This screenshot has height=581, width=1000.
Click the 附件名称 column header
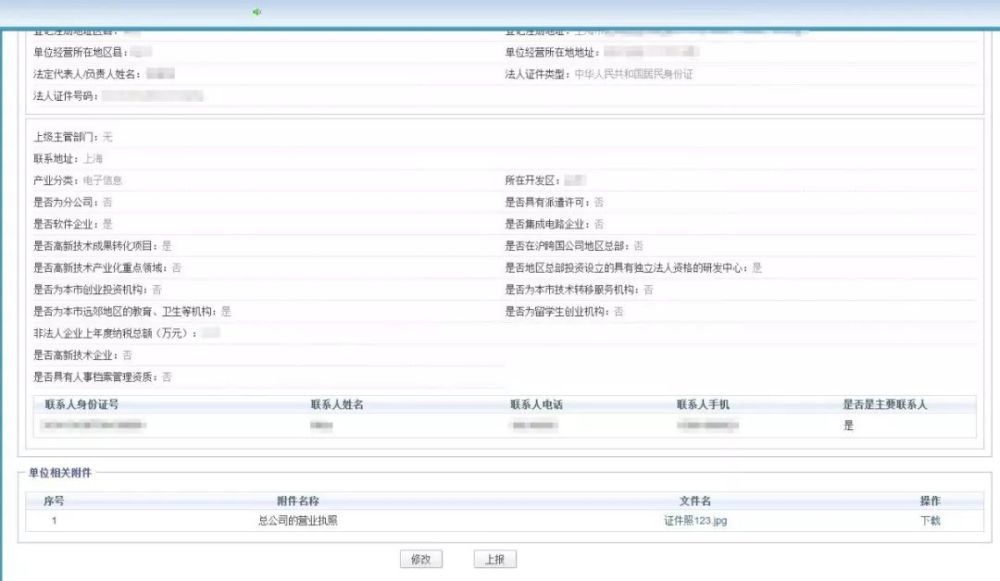tap(298, 501)
